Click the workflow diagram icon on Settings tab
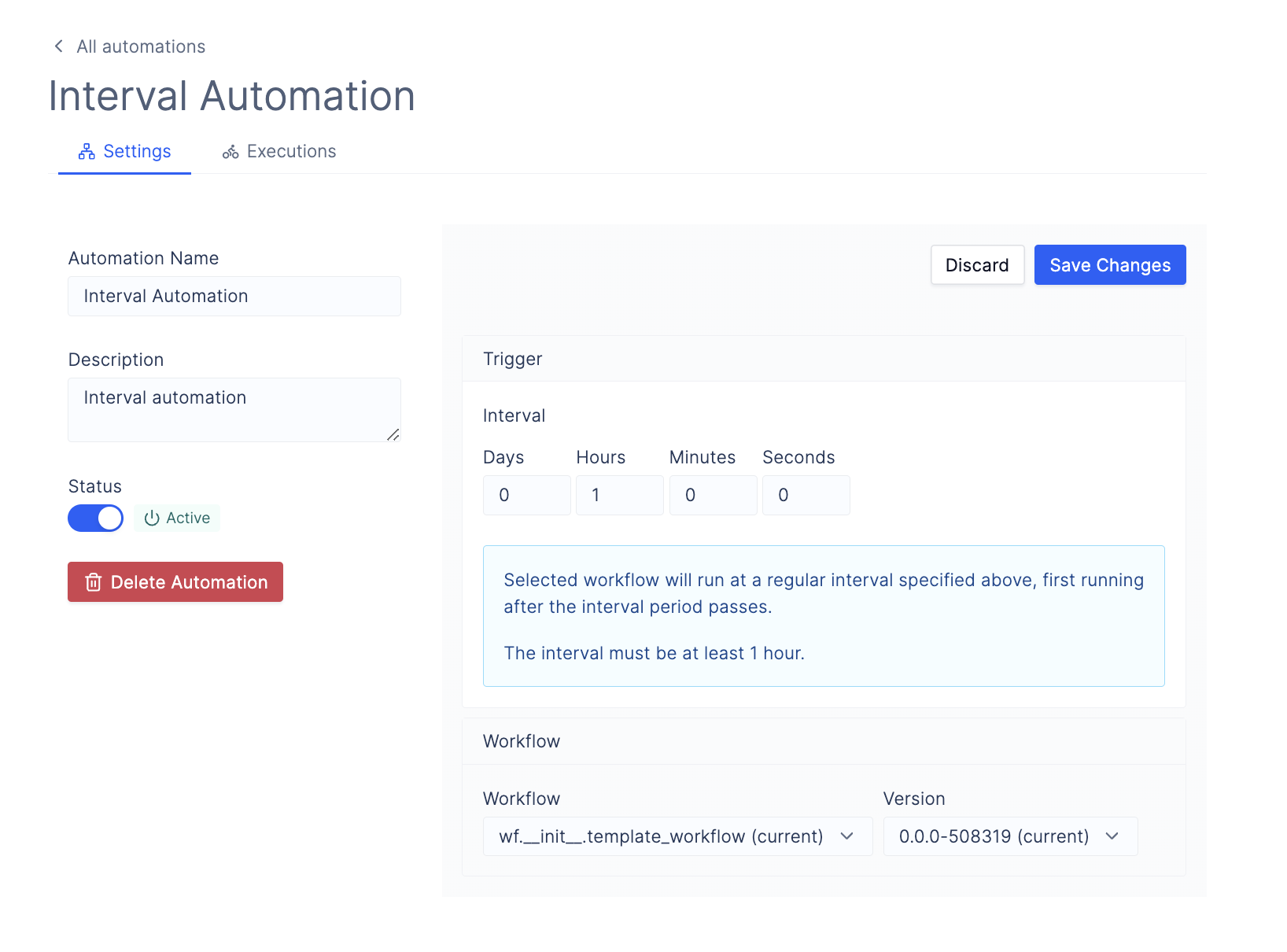 [87, 150]
